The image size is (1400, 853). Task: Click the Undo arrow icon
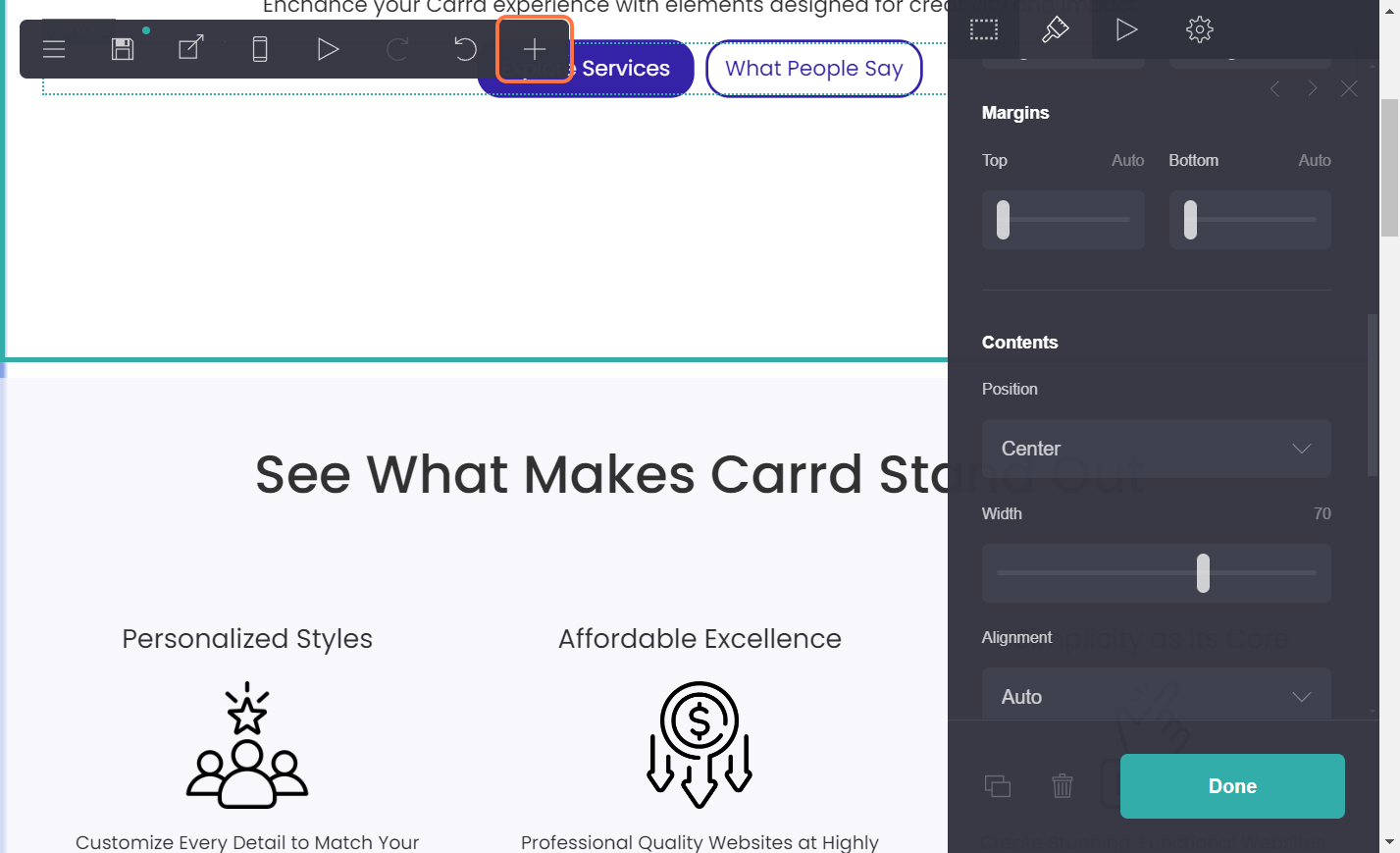click(465, 49)
